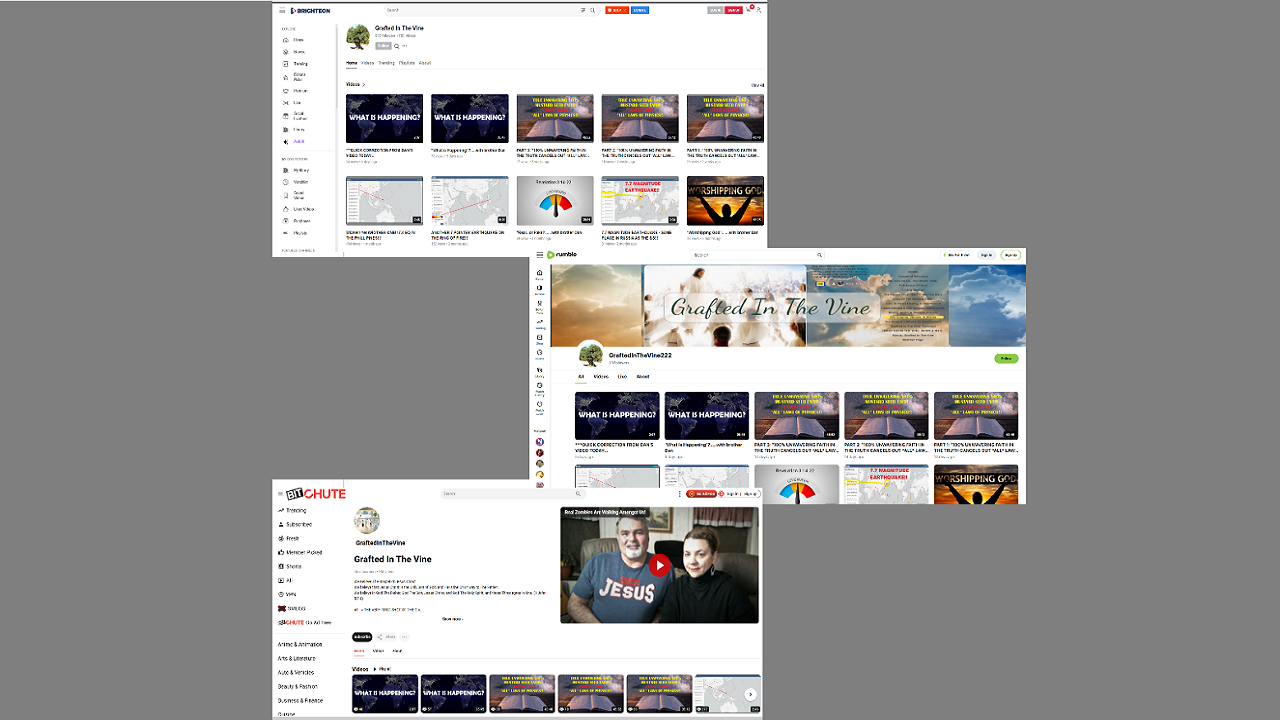1280x720 pixels.
Task: Click the green Follow button on Rumble
Action: pos(1006,358)
